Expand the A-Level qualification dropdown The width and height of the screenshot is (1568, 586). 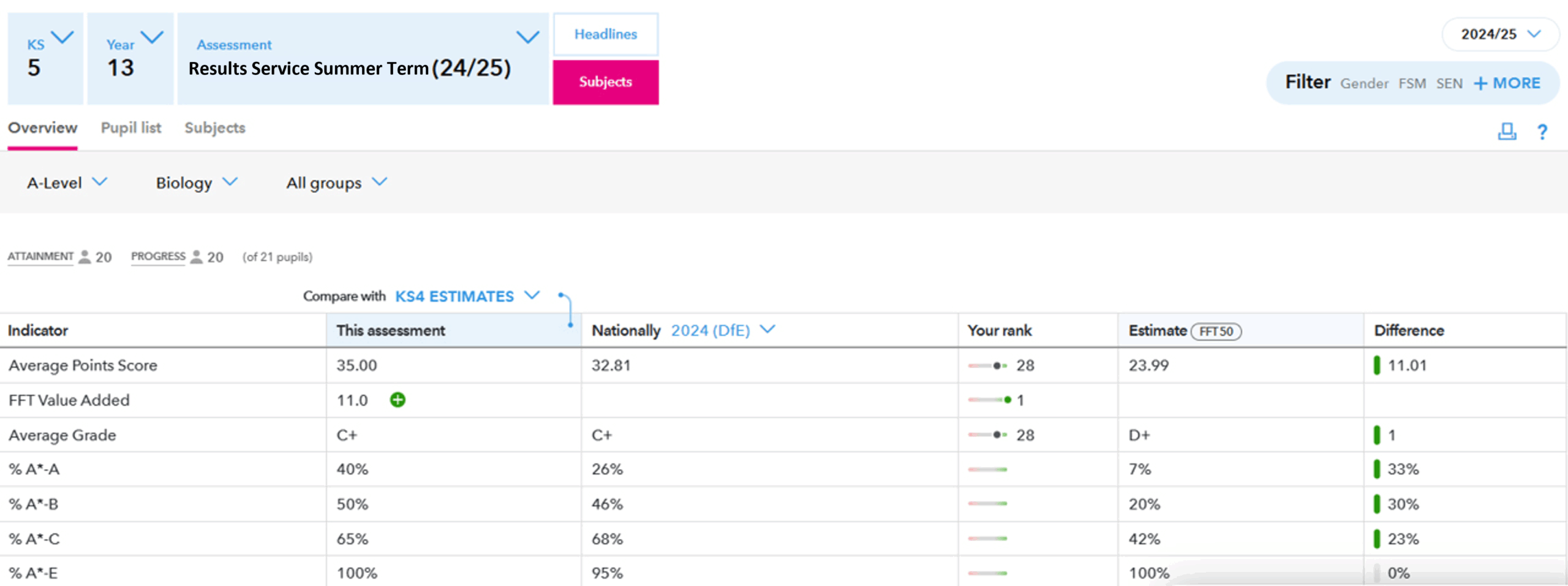pyautogui.click(x=67, y=183)
